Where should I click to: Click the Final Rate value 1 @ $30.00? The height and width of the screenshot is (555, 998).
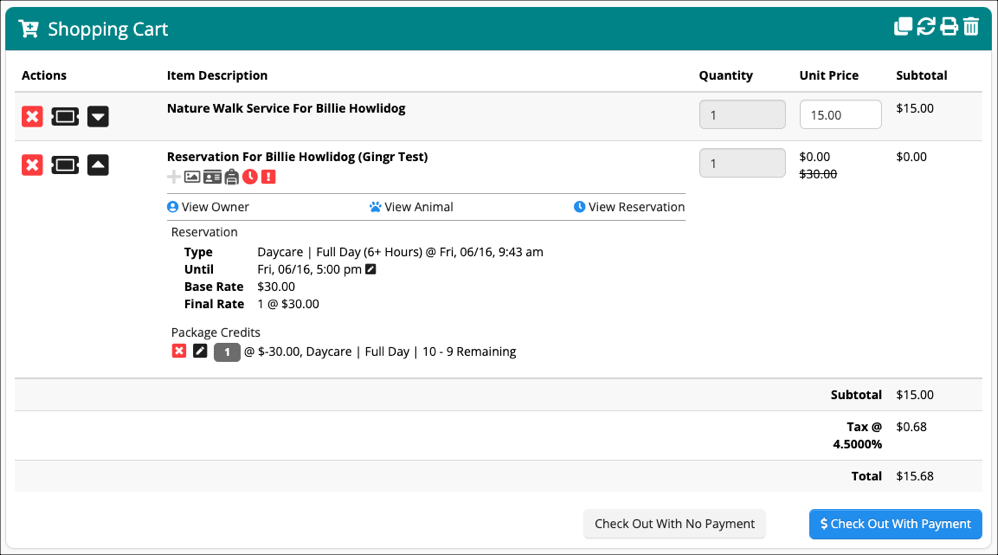[x=288, y=304]
